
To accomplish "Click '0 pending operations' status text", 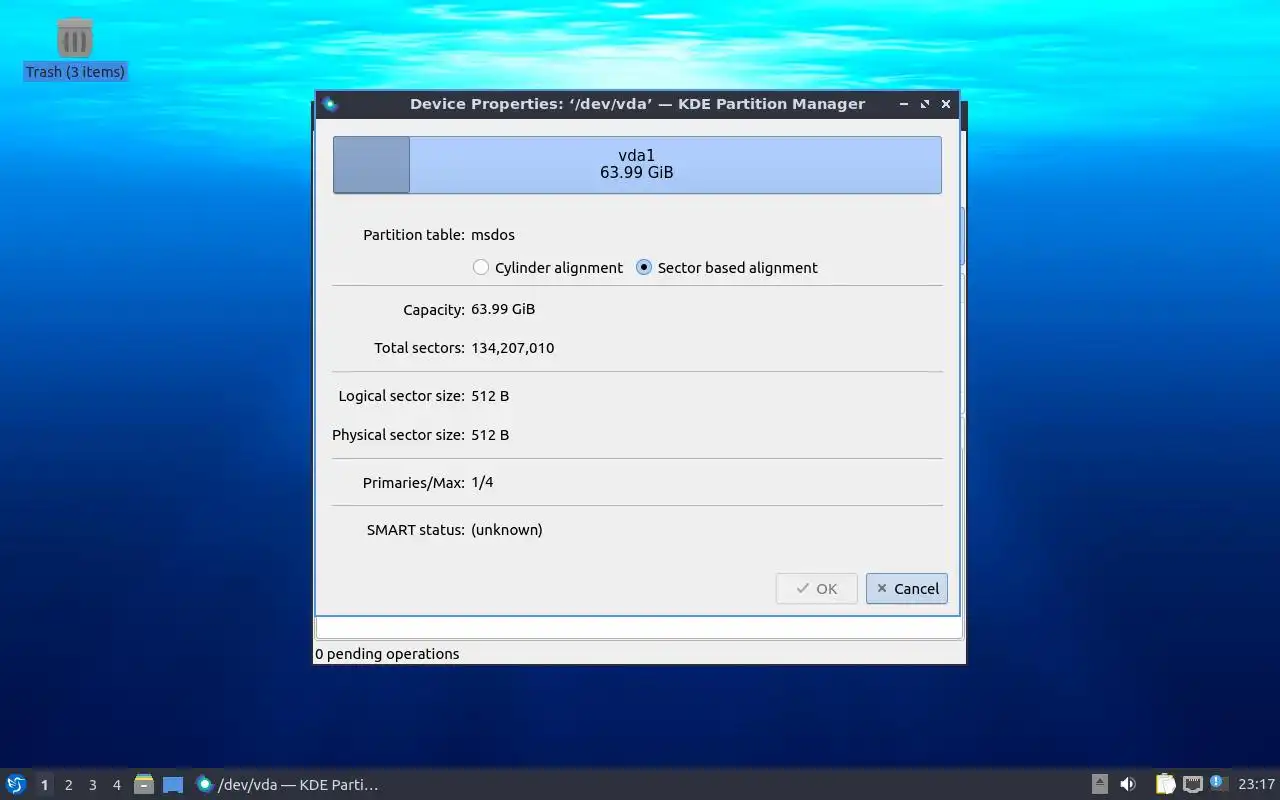I will pyautogui.click(x=387, y=654).
